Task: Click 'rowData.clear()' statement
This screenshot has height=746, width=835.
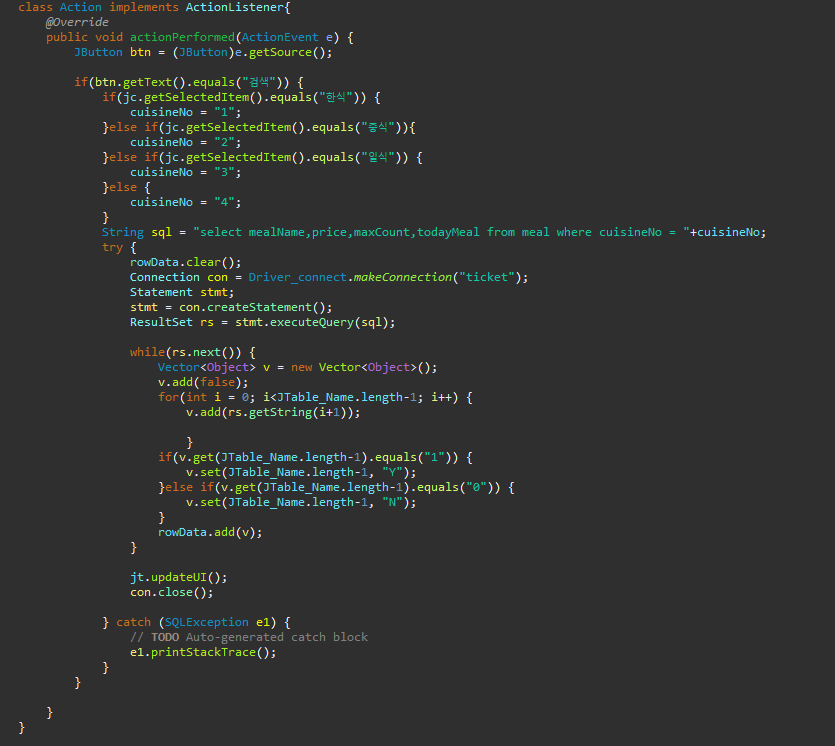Action: (185, 262)
